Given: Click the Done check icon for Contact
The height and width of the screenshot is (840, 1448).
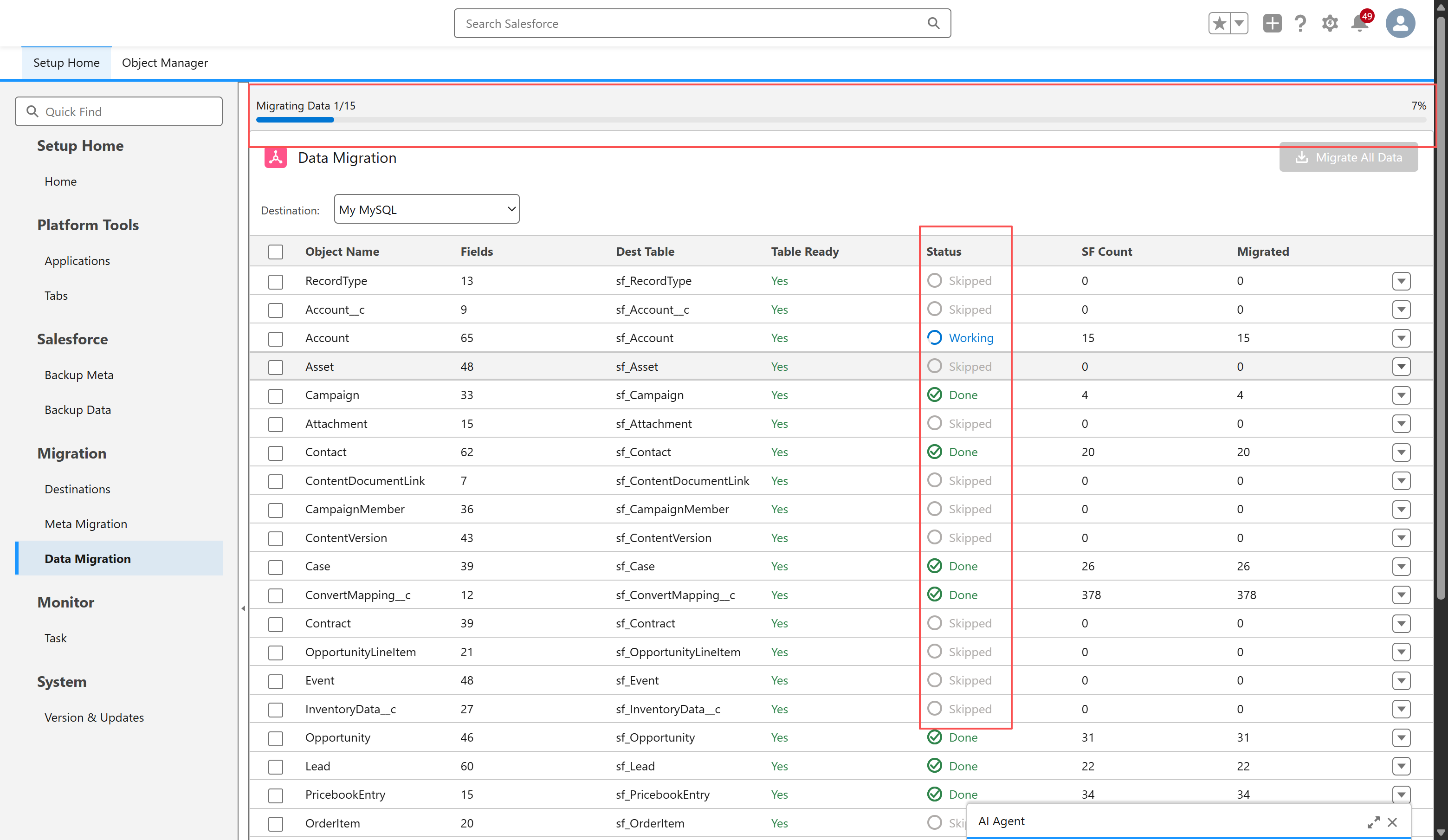Looking at the screenshot, I should pos(934,452).
